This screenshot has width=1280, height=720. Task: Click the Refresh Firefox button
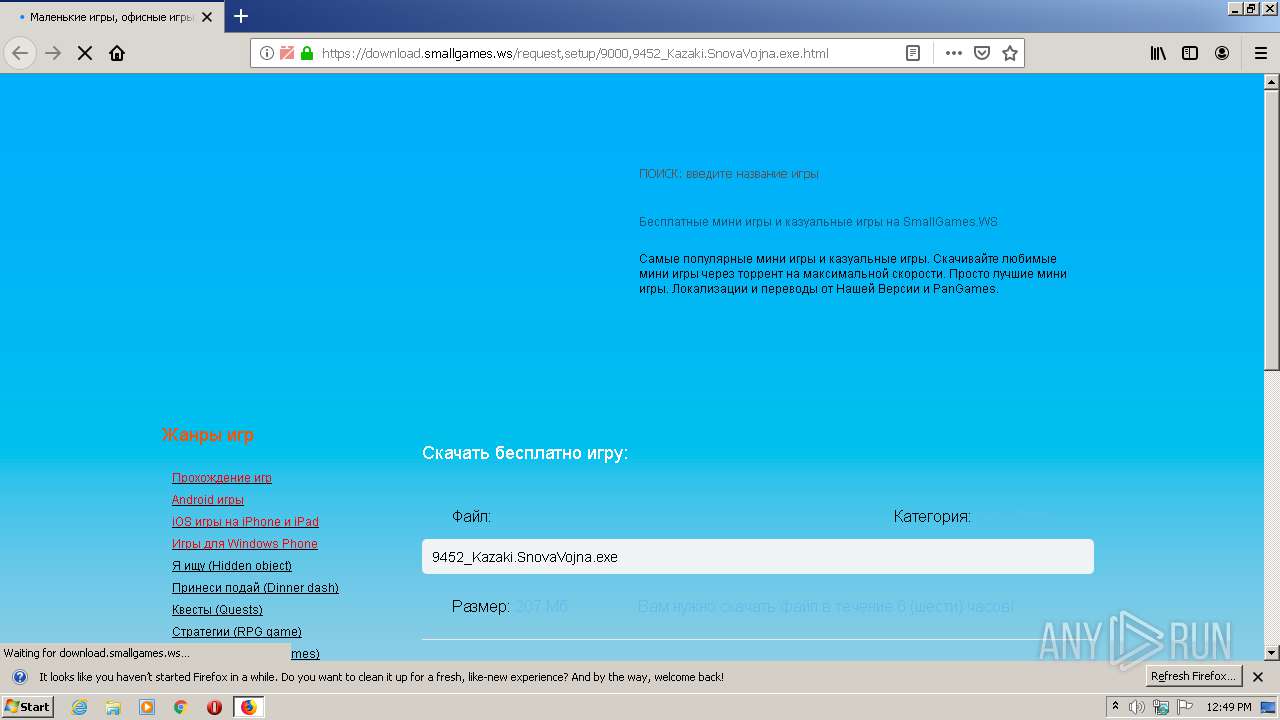tap(1194, 677)
